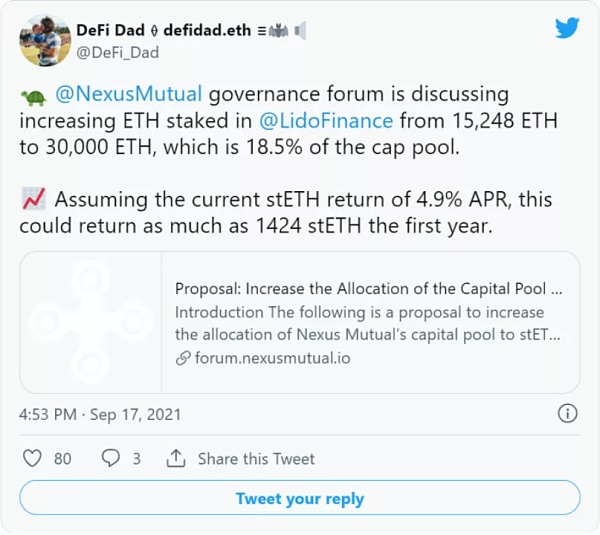Click the link preview card thumbnail image

(91, 322)
